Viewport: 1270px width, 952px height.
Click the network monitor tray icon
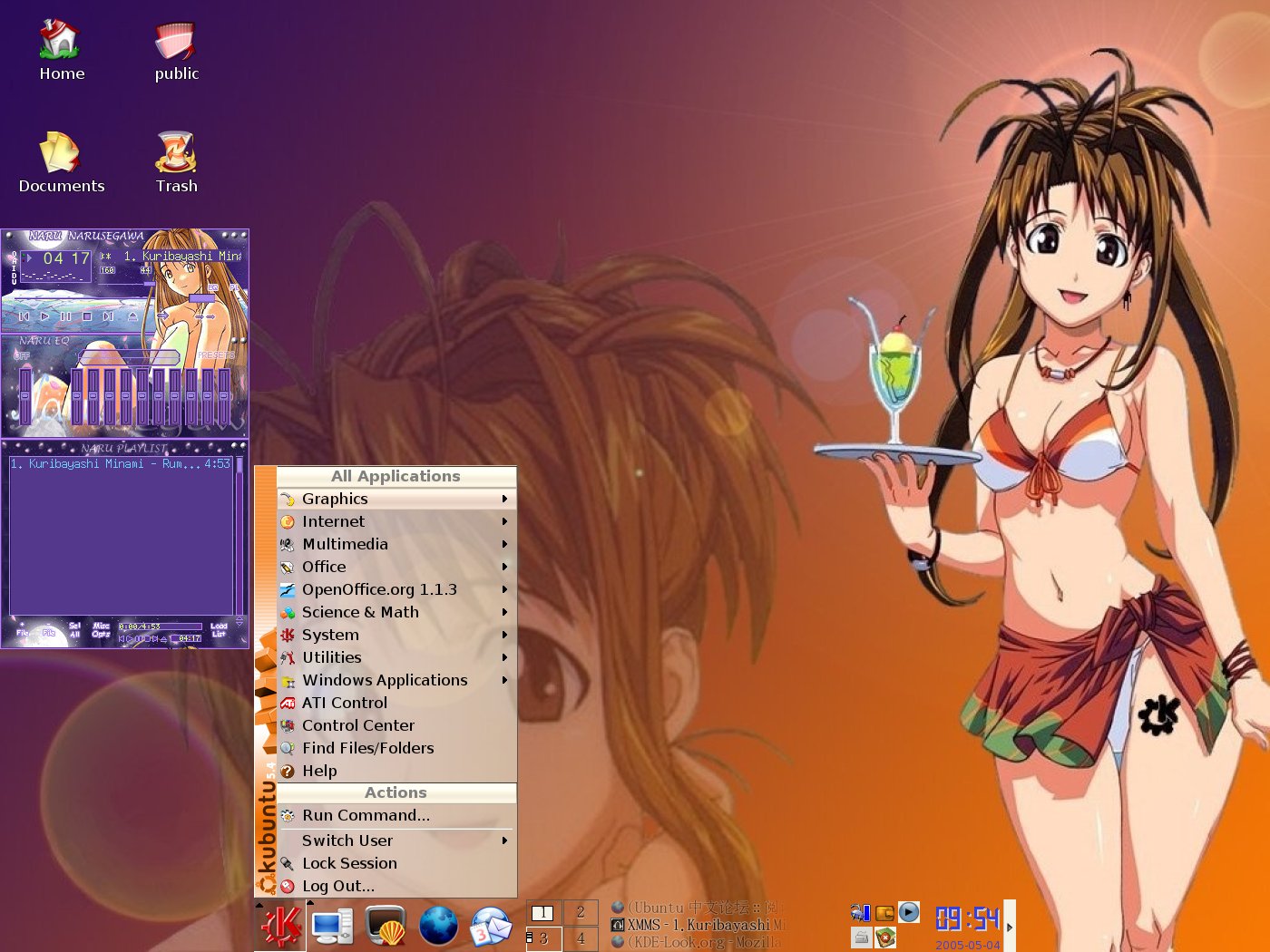pyautogui.click(x=859, y=912)
